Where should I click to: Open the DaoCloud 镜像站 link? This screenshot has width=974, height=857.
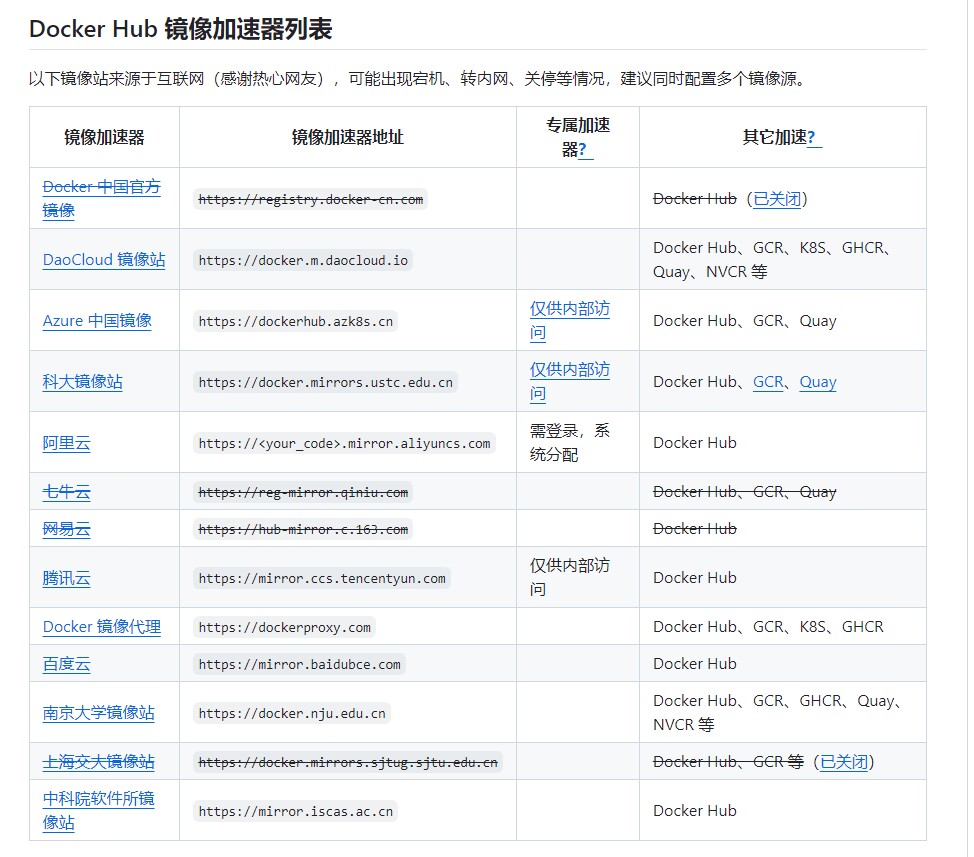[104, 260]
